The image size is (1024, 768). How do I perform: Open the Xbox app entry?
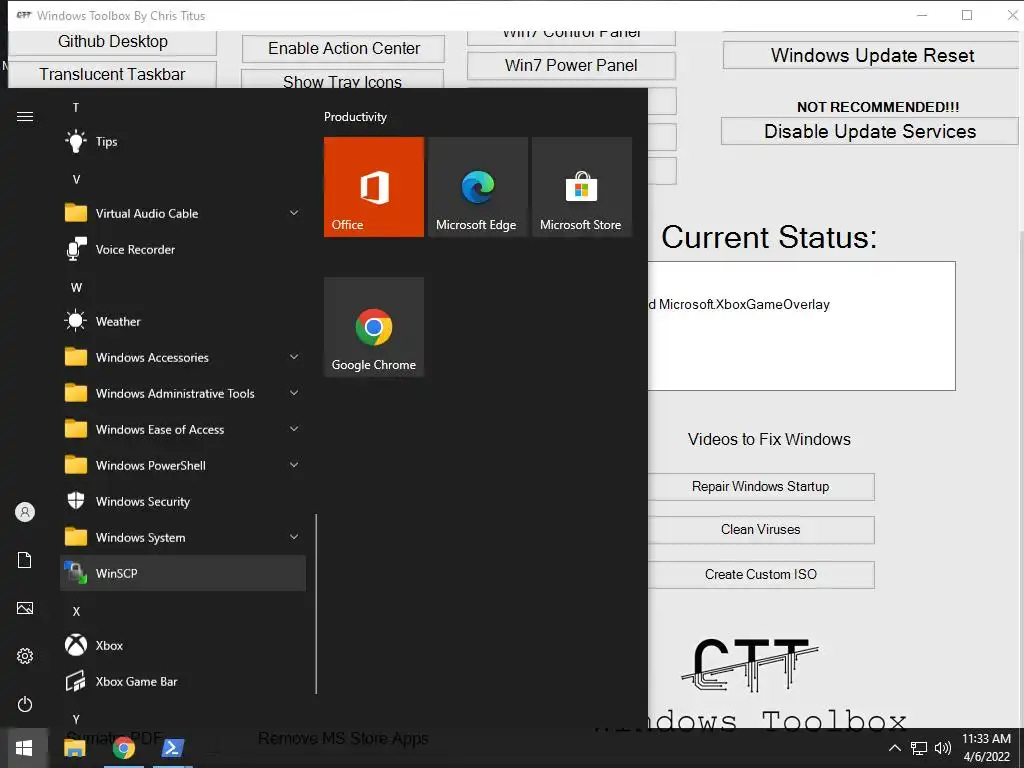click(x=182, y=645)
